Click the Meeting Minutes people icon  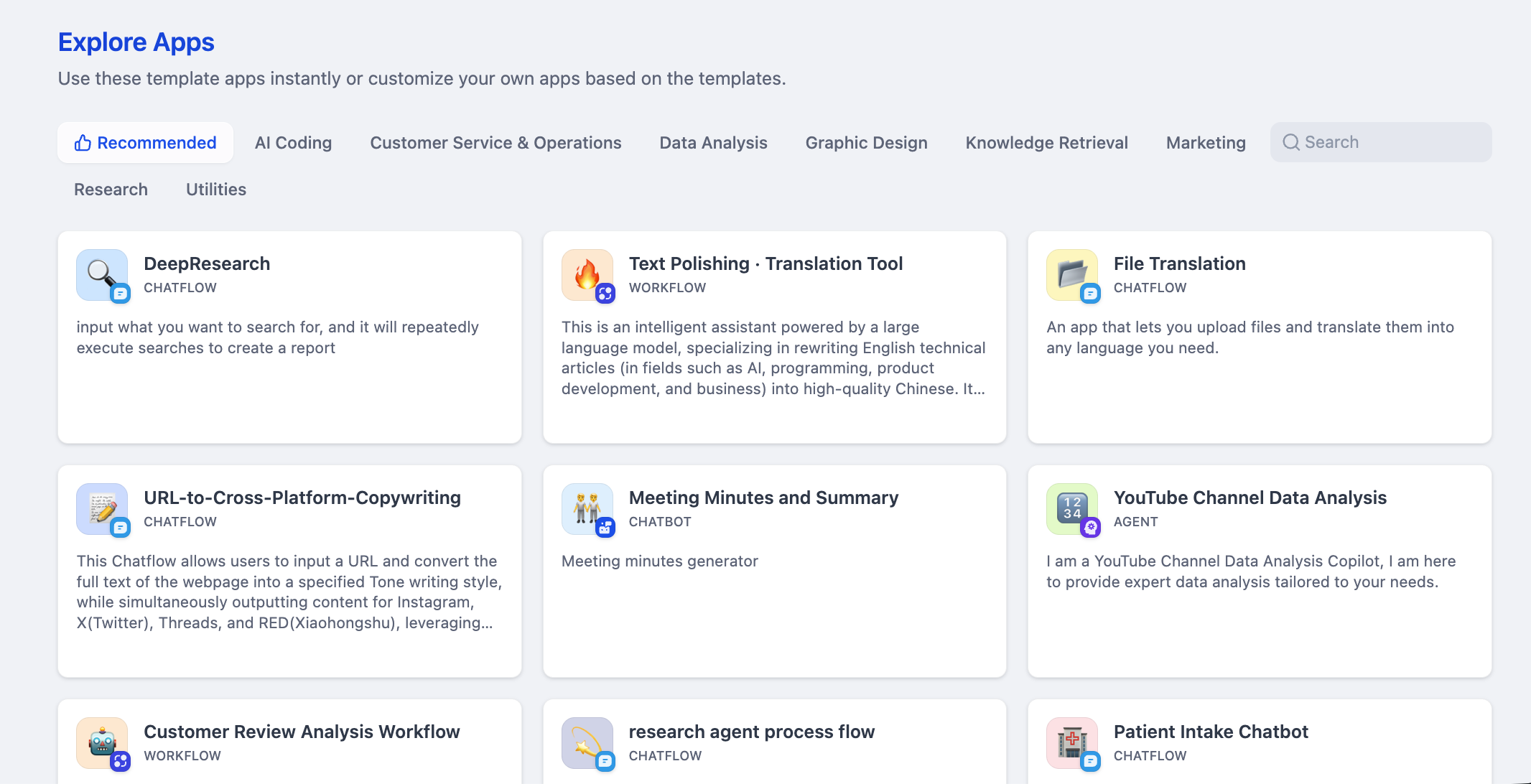(x=587, y=508)
